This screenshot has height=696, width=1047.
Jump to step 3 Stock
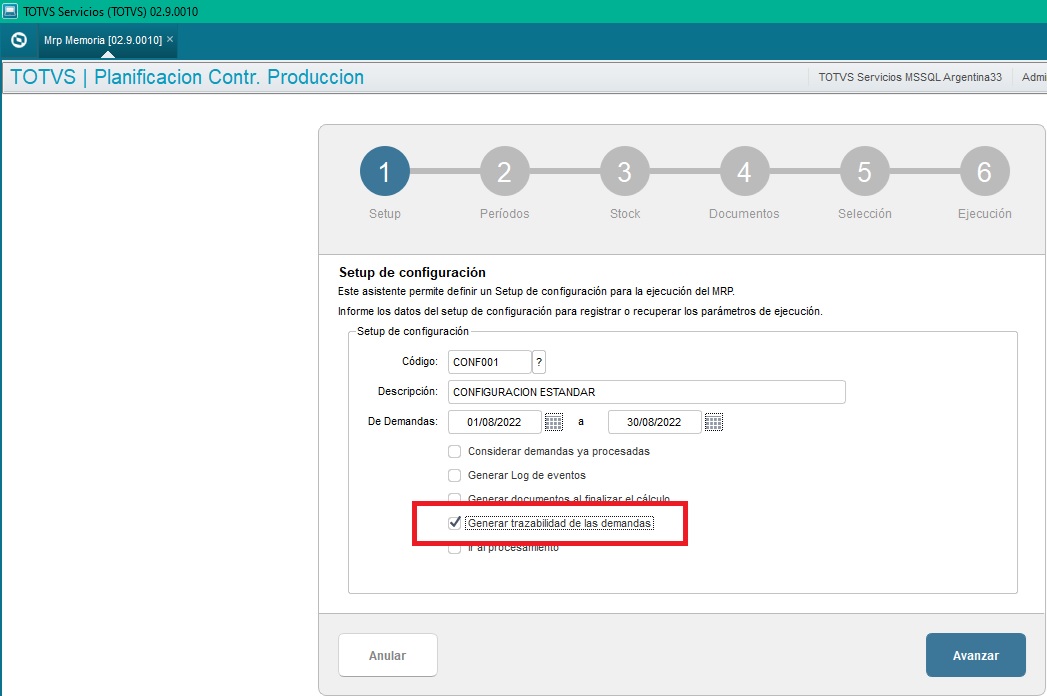[x=625, y=171]
